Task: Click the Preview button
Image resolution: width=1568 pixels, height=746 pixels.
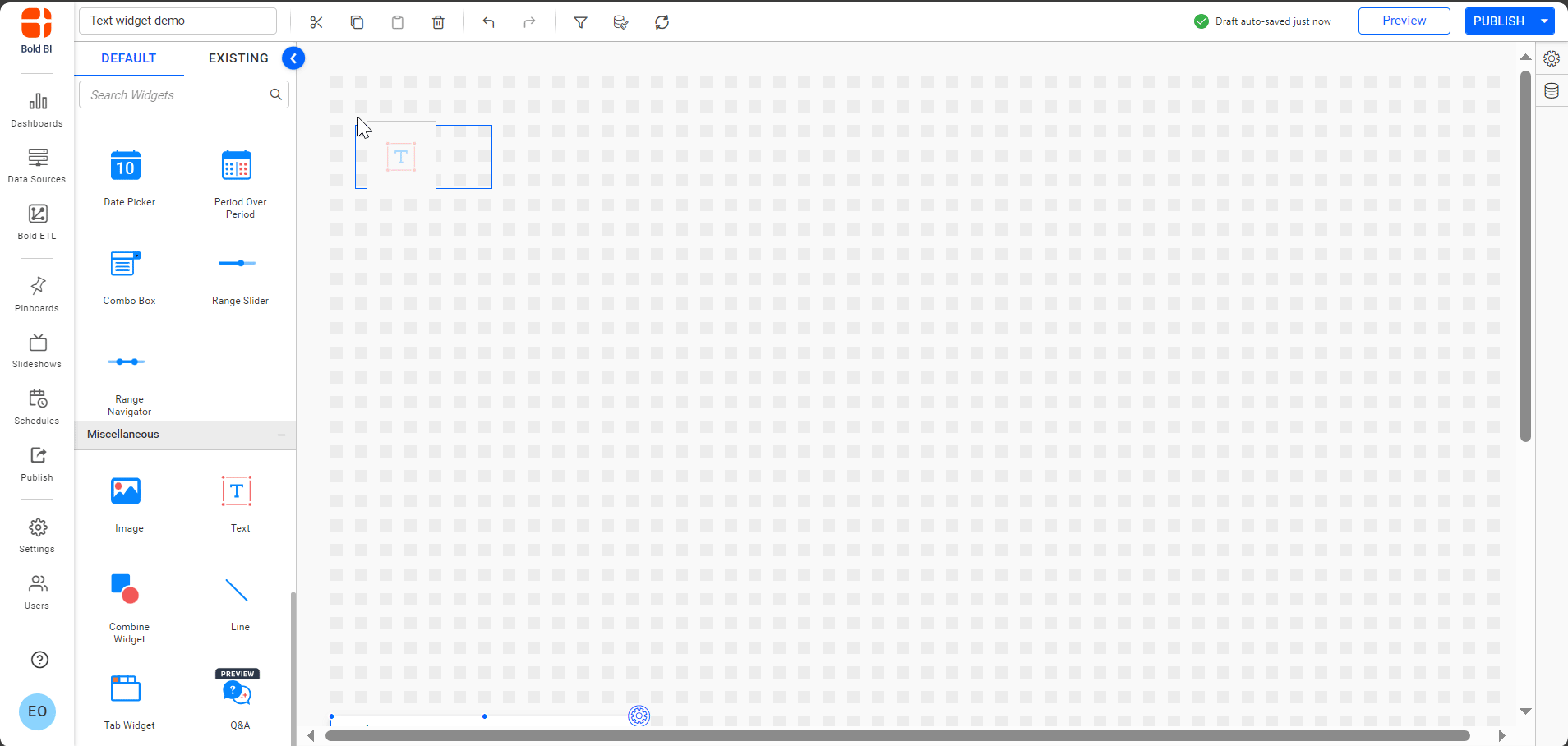Action: coord(1404,21)
